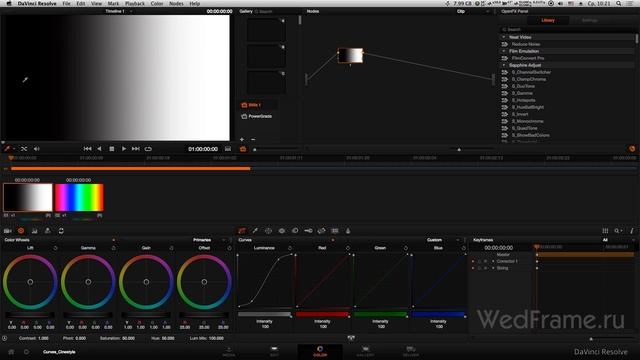This screenshot has width=640, height=360.
Task: Click the Luminance intensity slider bar
Action: tap(264, 314)
